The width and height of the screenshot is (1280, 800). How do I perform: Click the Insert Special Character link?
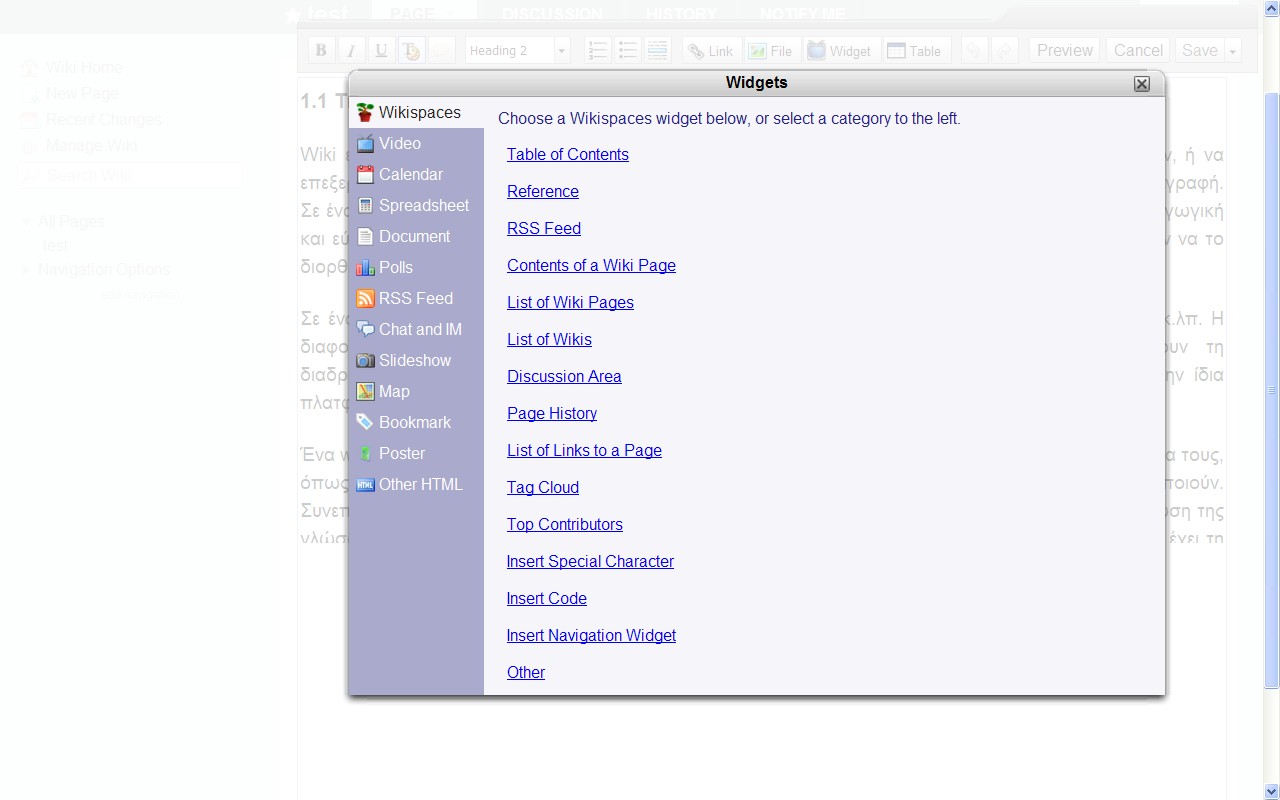click(x=590, y=561)
